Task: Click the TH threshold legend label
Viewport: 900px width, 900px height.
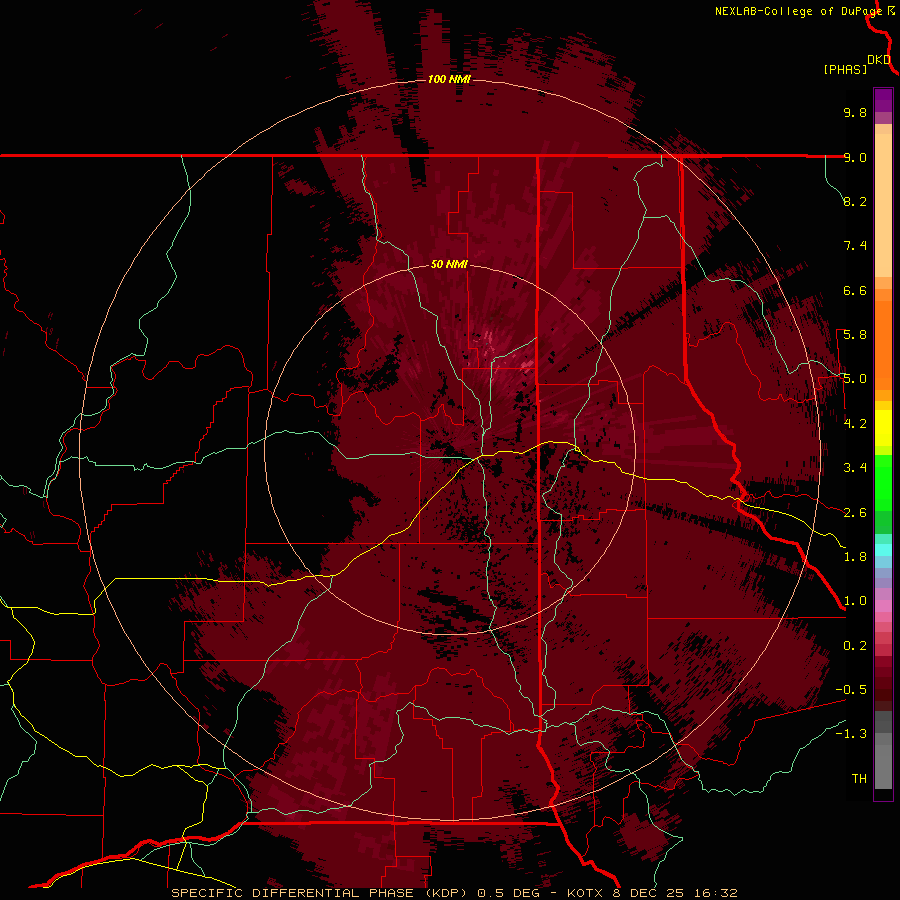Action: pyautogui.click(x=859, y=779)
